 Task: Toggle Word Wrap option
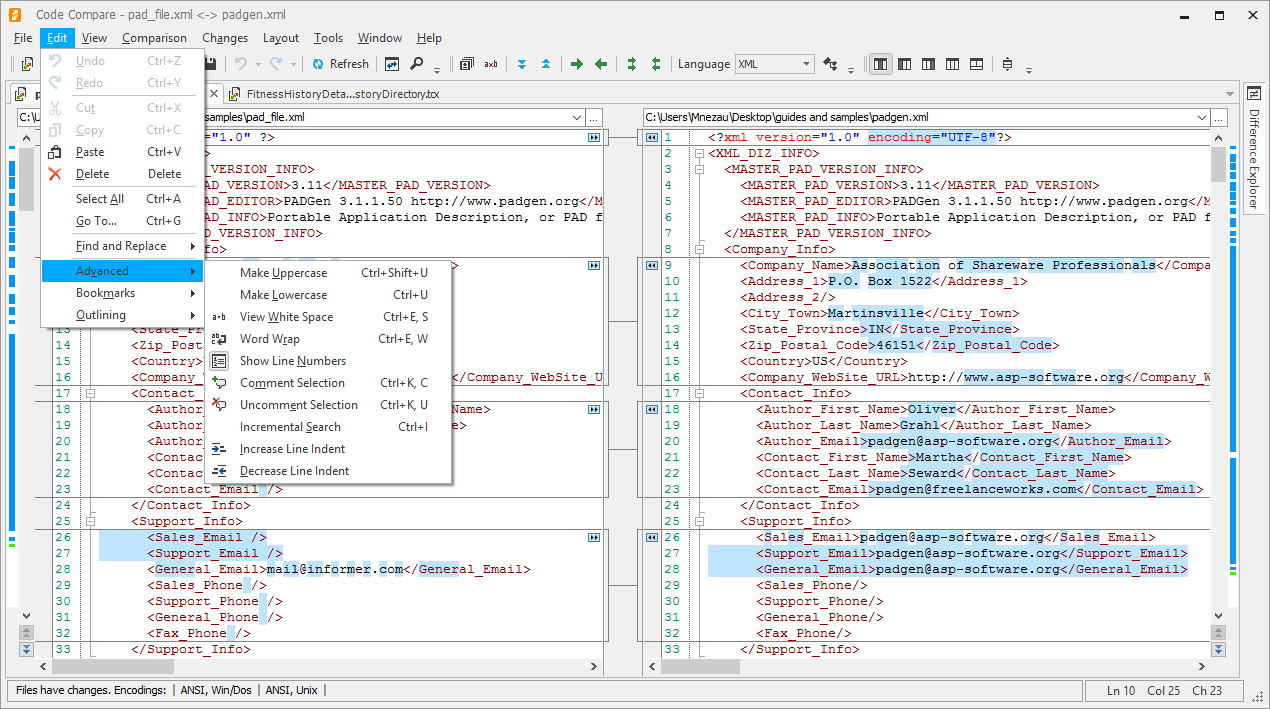[x=328, y=339]
